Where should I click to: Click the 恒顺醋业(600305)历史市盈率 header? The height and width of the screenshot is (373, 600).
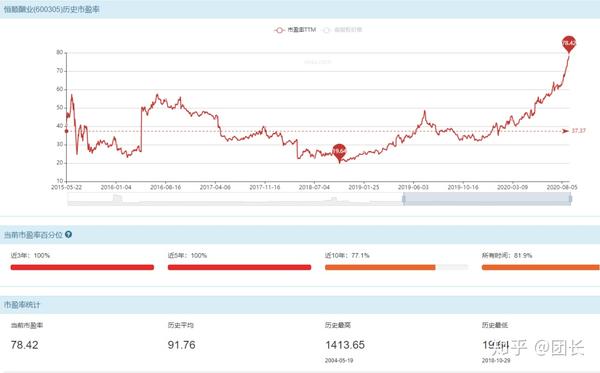click(x=52, y=9)
